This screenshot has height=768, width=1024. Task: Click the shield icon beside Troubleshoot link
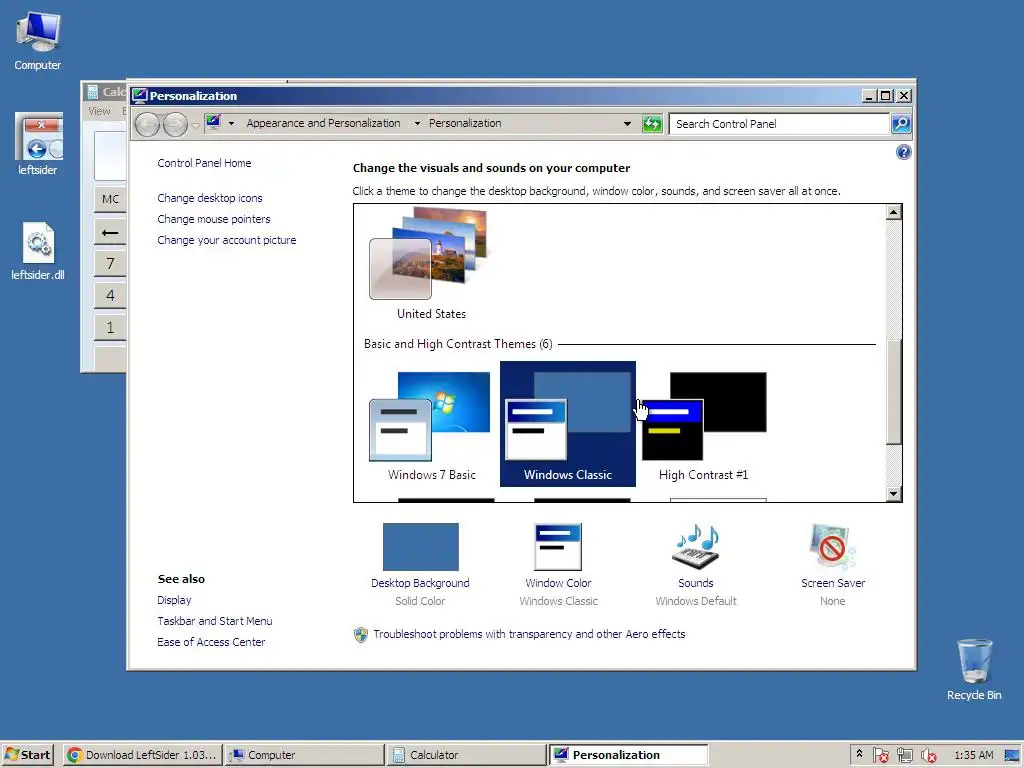point(360,635)
